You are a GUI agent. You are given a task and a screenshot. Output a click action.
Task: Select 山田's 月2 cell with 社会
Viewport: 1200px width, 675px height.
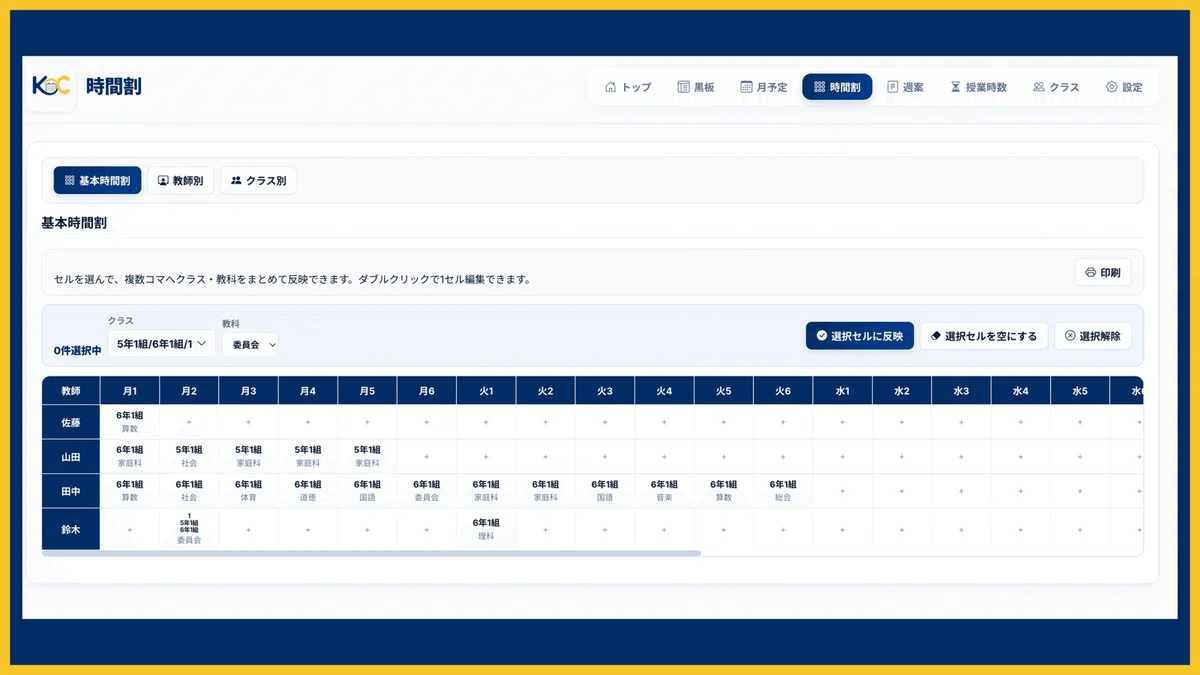coord(189,457)
